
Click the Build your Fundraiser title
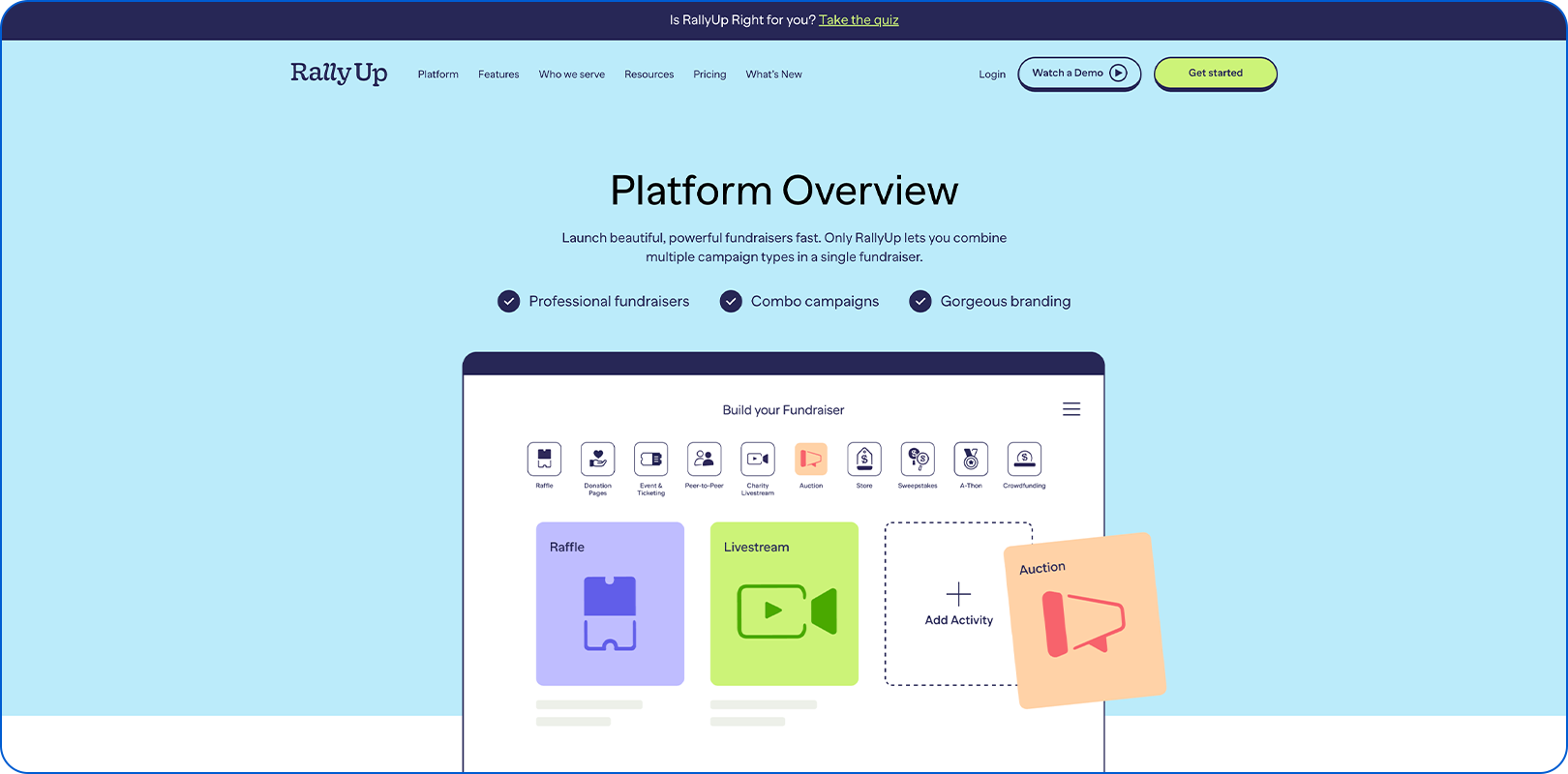783,410
